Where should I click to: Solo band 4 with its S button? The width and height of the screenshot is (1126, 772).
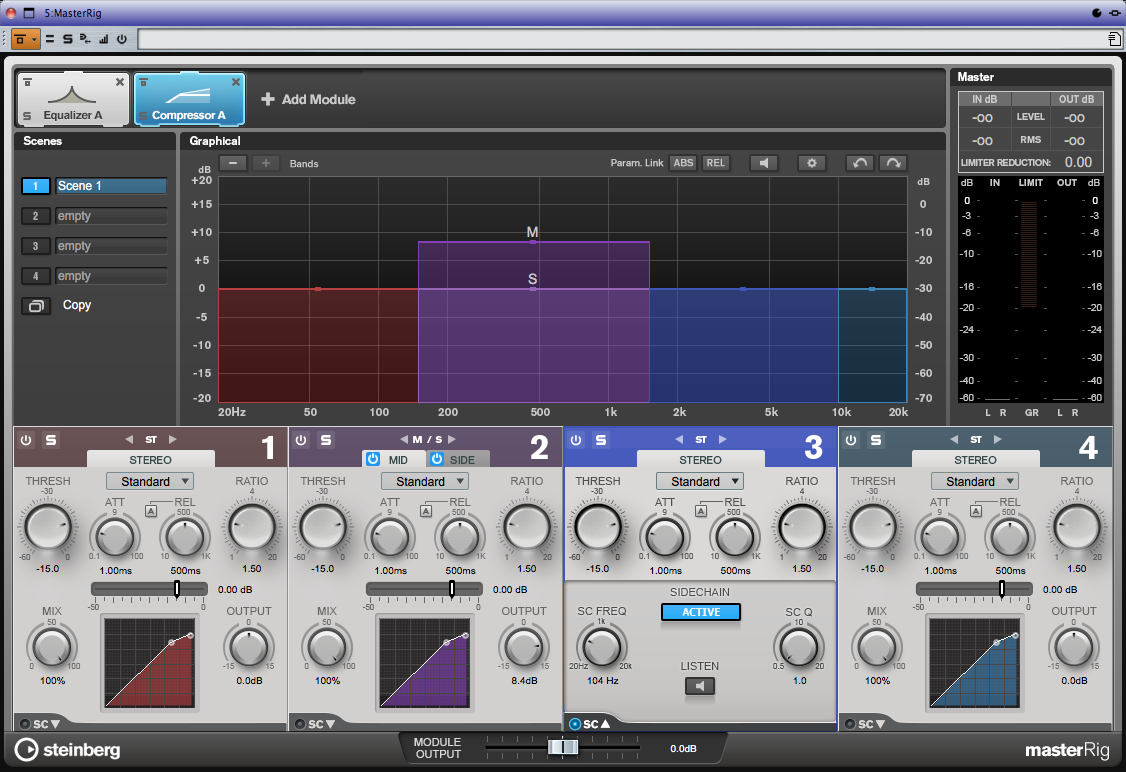point(875,439)
